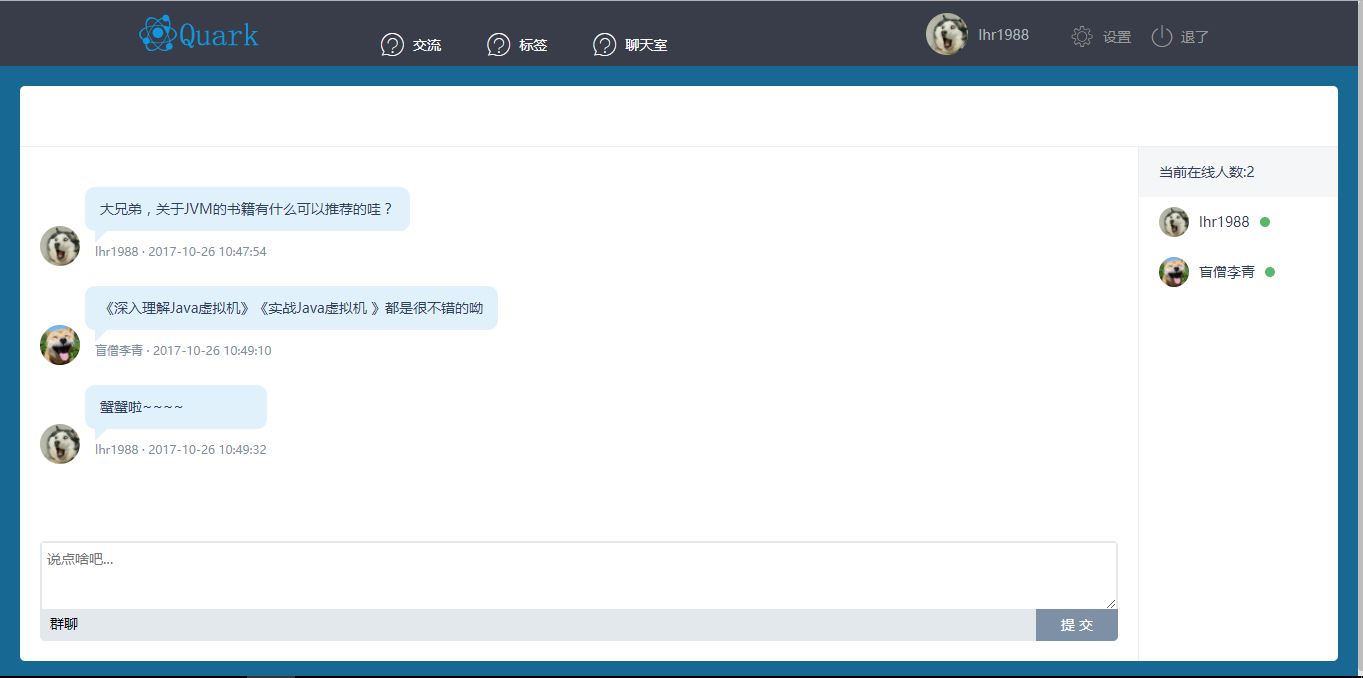Click the Quark atom logo icon
The height and width of the screenshot is (678, 1363).
point(157,34)
